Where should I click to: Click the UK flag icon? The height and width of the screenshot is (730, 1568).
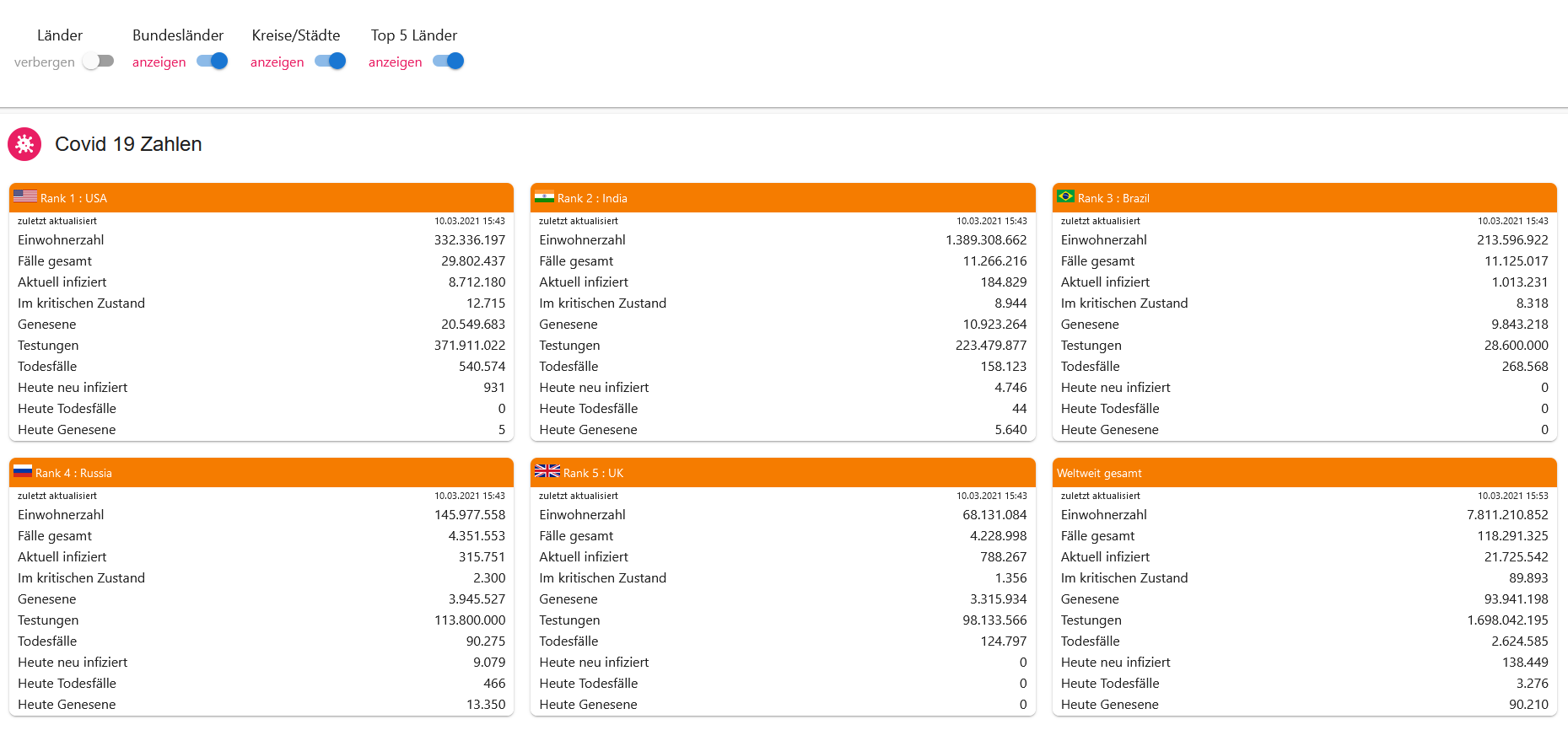click(547, 471)
